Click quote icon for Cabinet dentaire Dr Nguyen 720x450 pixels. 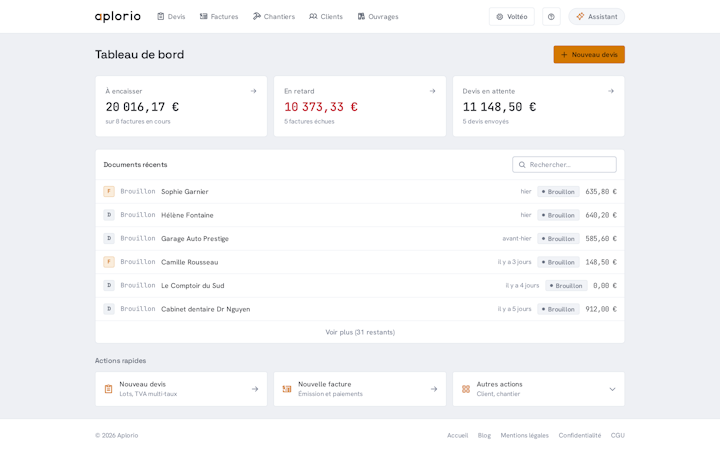pyautogui.click(x=109, y=309)
